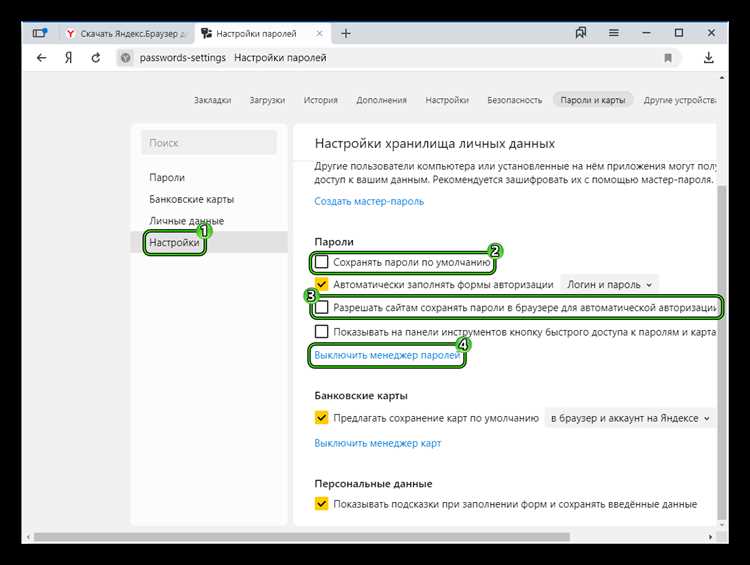
Task: Uncheck Автоматически заполнять формы авторизации
Action: point(321,284)
